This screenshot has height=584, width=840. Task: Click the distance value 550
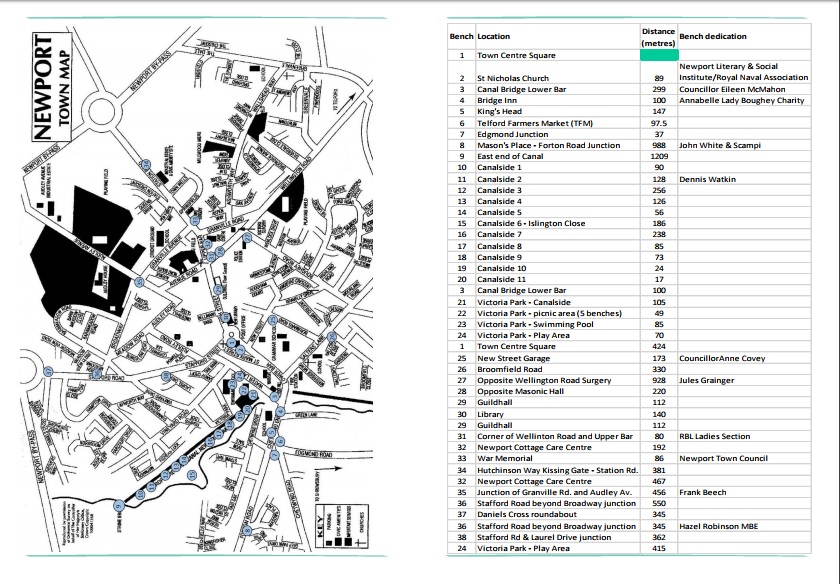(x=659, y=504)
